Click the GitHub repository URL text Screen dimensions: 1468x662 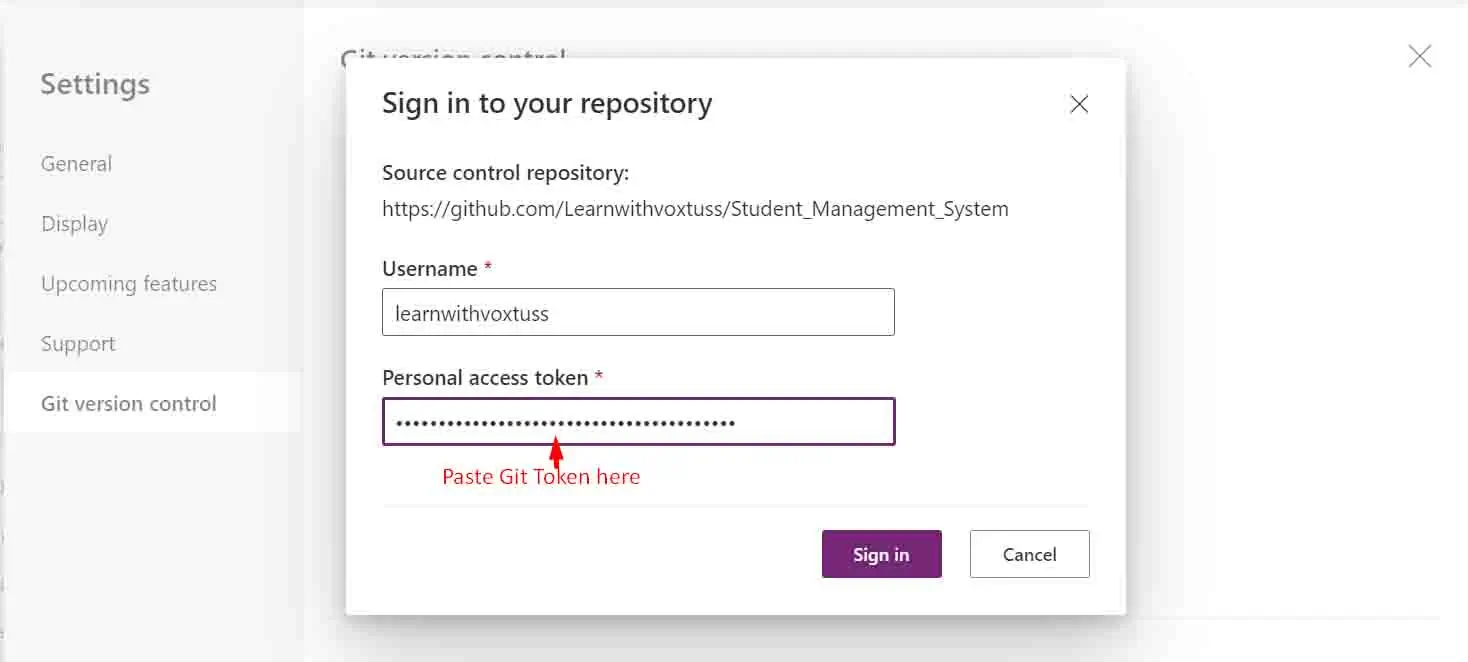[695, 209]
